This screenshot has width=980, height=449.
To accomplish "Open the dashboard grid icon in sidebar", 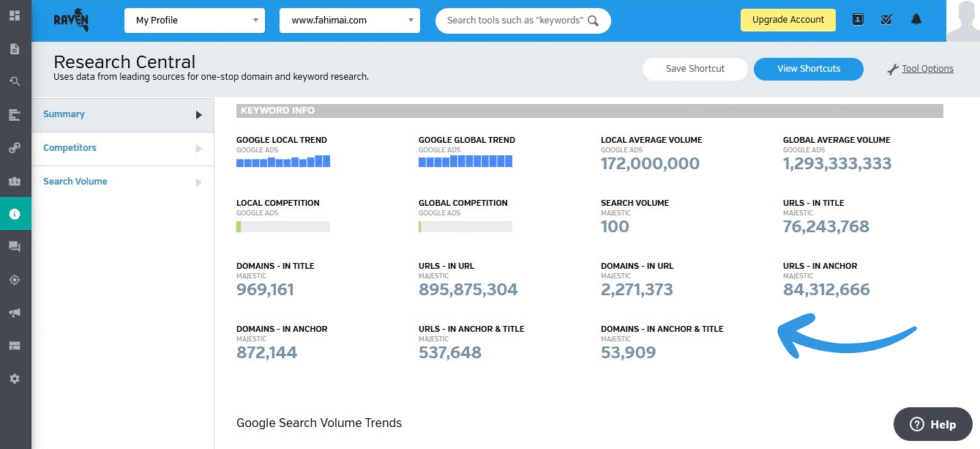I will point(14,16).
